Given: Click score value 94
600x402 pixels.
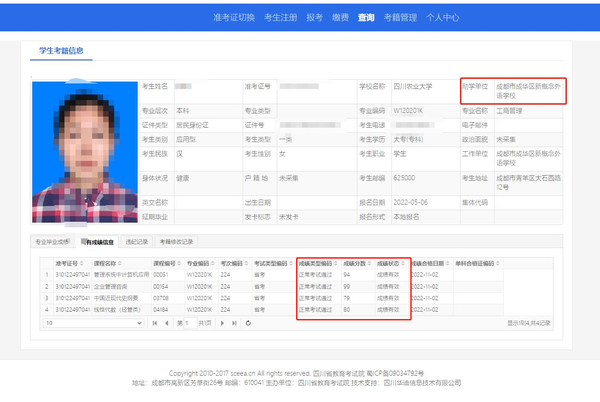Looking at the screenshot, I should tap(347, 275).
